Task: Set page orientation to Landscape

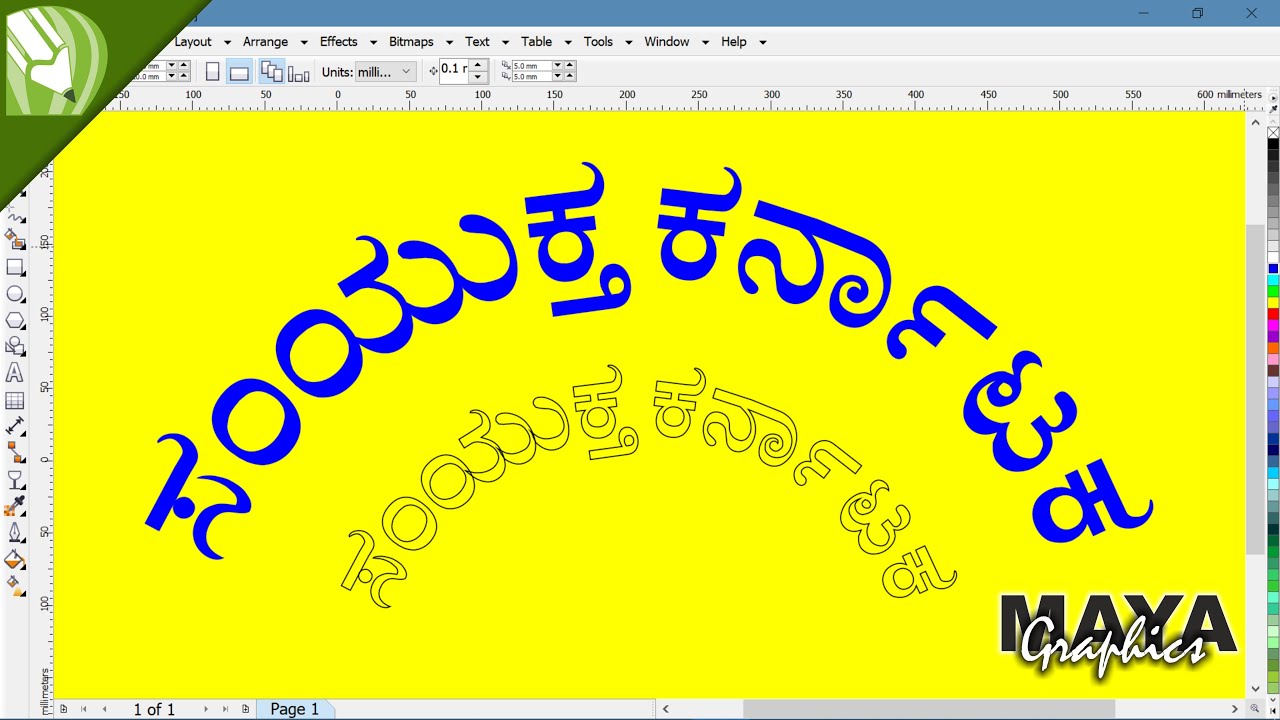Action: (x=239, y=72)
